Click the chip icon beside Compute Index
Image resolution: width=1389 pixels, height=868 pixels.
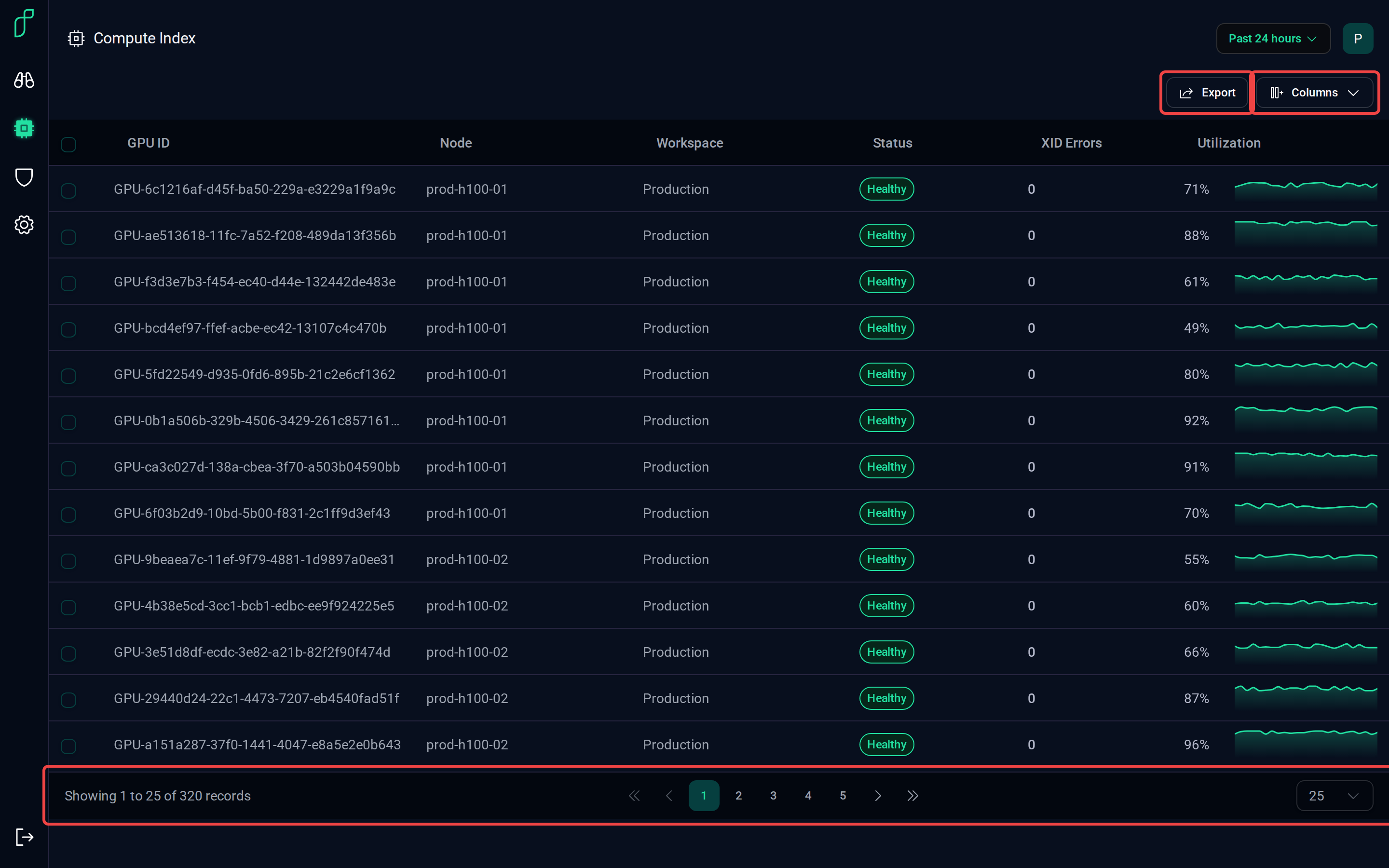(x=76, y=39)
